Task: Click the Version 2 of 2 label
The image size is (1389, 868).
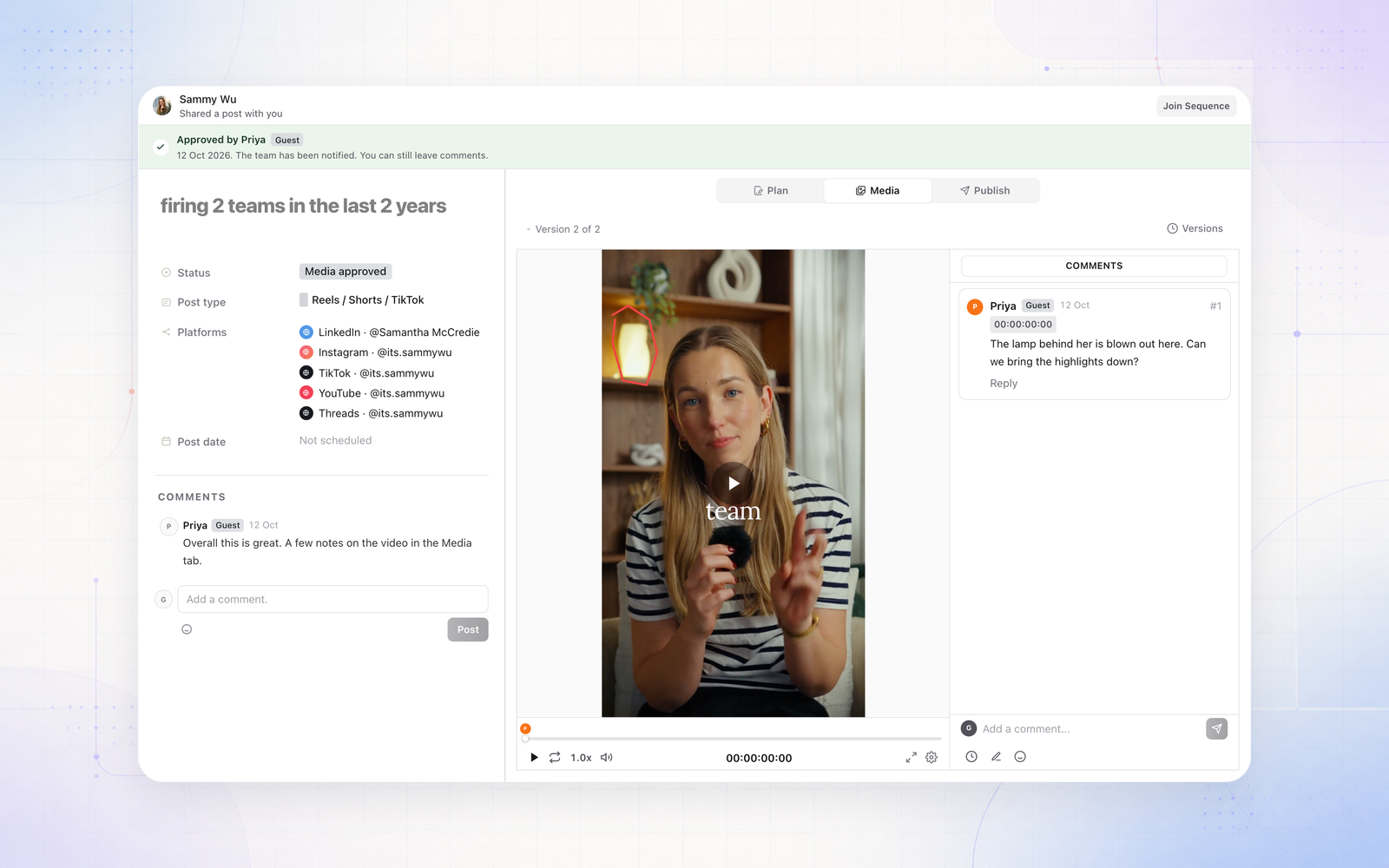Action: pos(568,229)
